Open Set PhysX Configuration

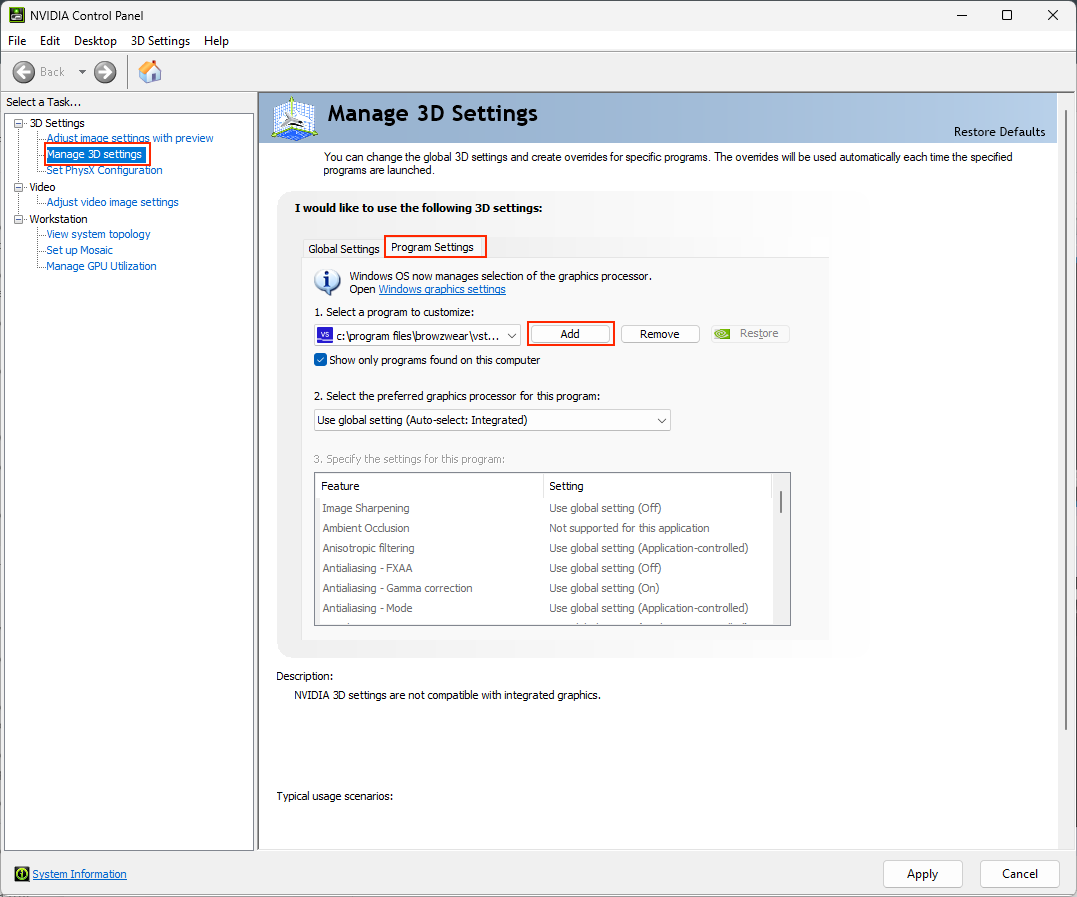point(104,170)
